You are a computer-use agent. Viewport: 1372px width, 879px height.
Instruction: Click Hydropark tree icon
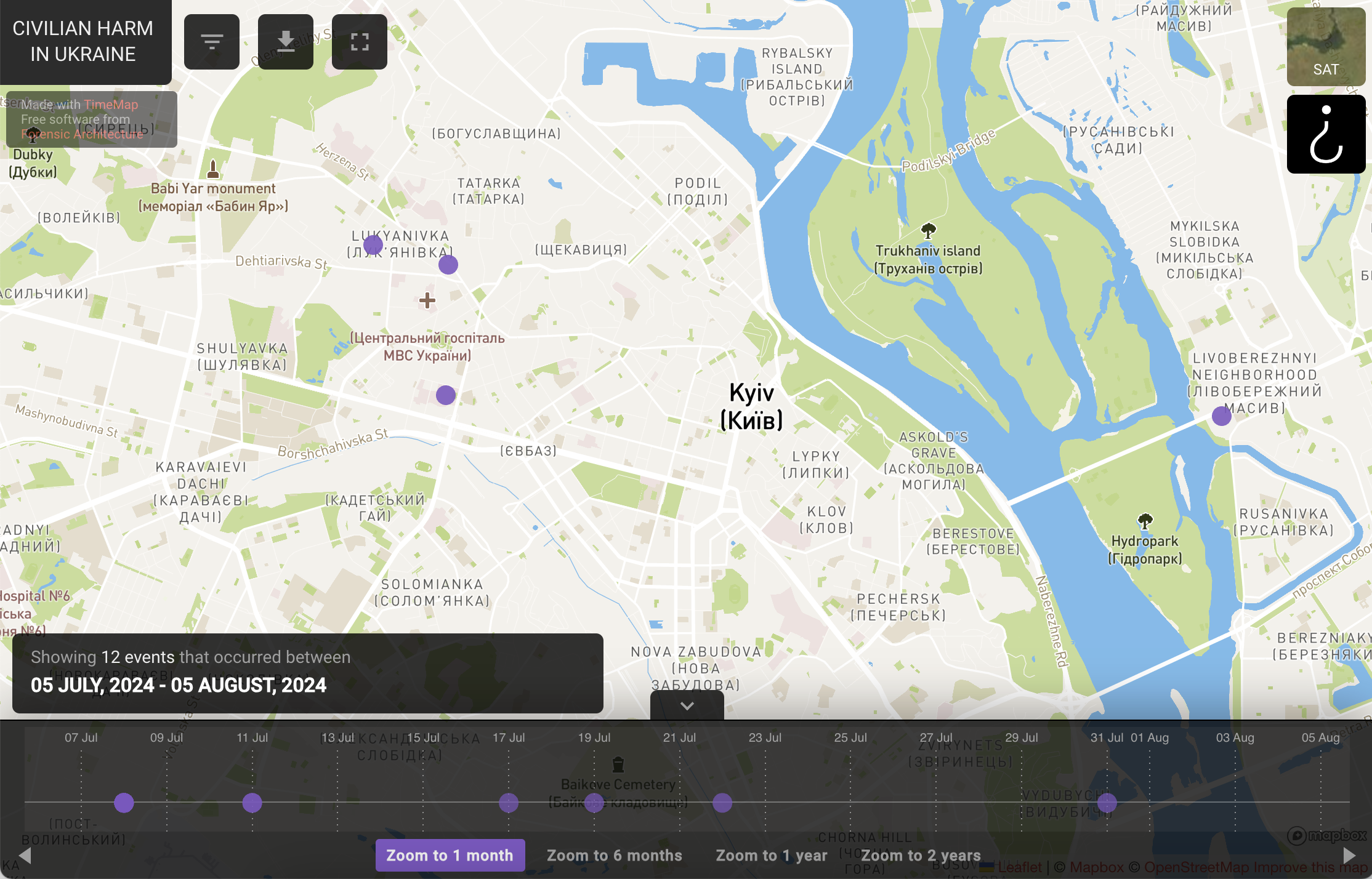tap(1145, 521)
